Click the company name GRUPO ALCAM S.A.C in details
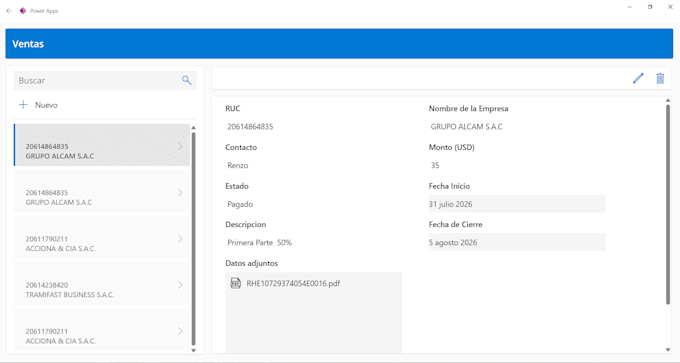The height and width of the screenshot is (363, 680). pyautogui.click(x=467, y=127)
